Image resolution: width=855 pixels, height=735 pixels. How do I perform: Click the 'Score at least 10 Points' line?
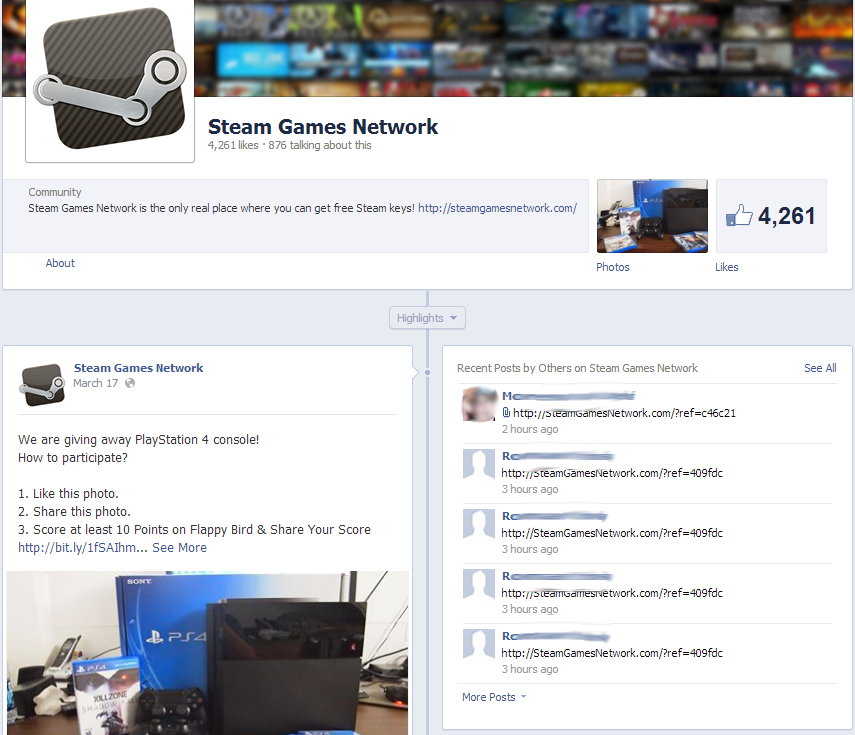point(194,529)
